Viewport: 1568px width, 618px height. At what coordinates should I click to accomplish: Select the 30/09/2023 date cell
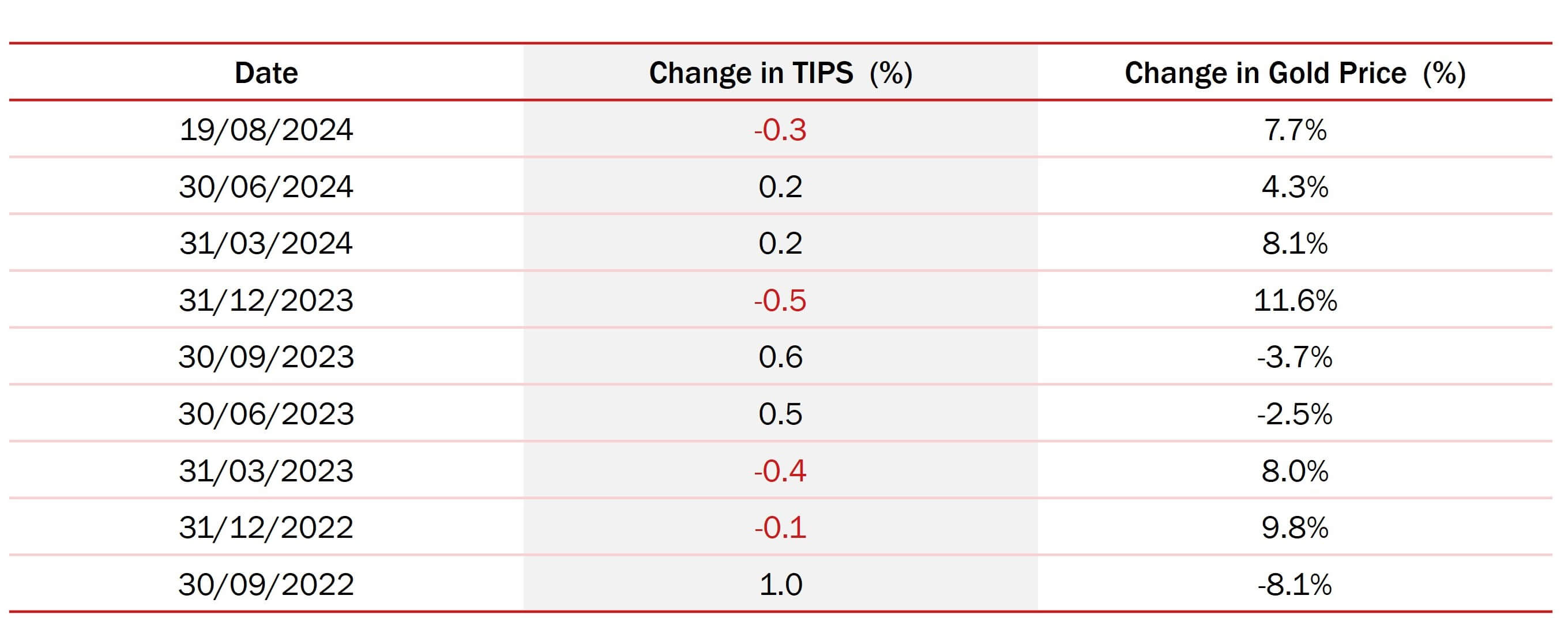(x=266, y=357)
